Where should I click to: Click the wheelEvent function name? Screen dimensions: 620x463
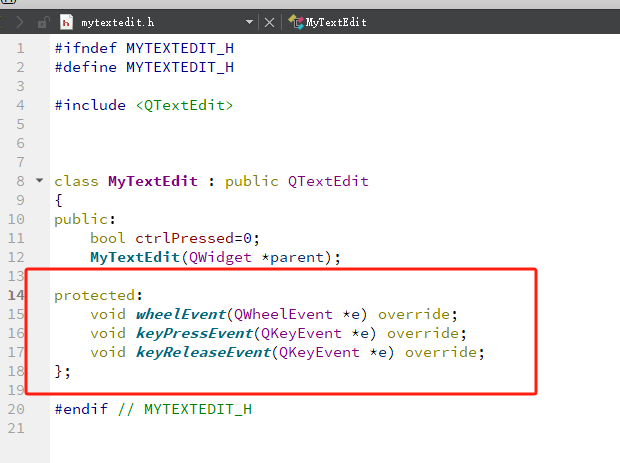[x=181, y=314]
